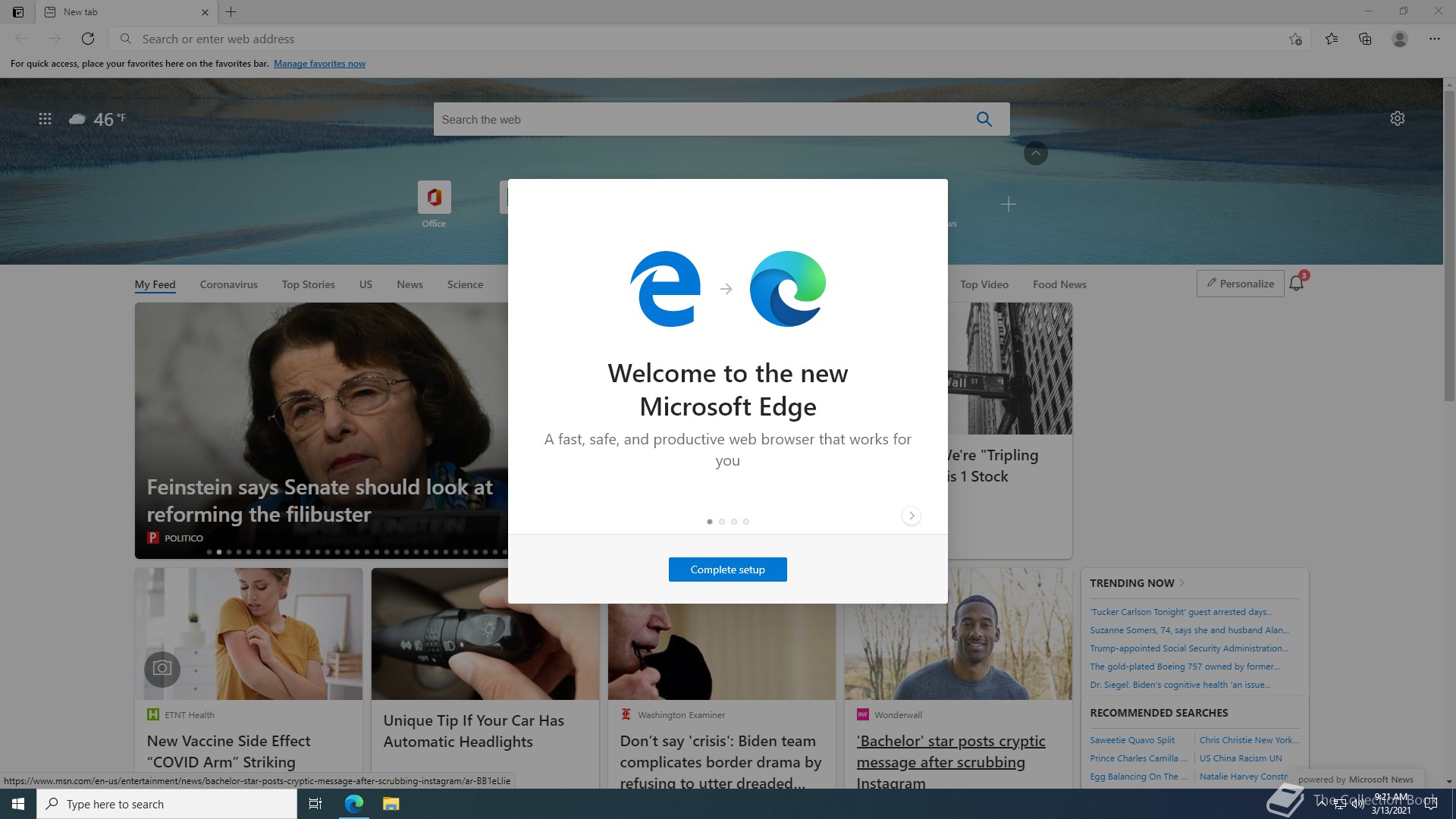
Task: Select the Food News tab
Action: click(1059, 284)
